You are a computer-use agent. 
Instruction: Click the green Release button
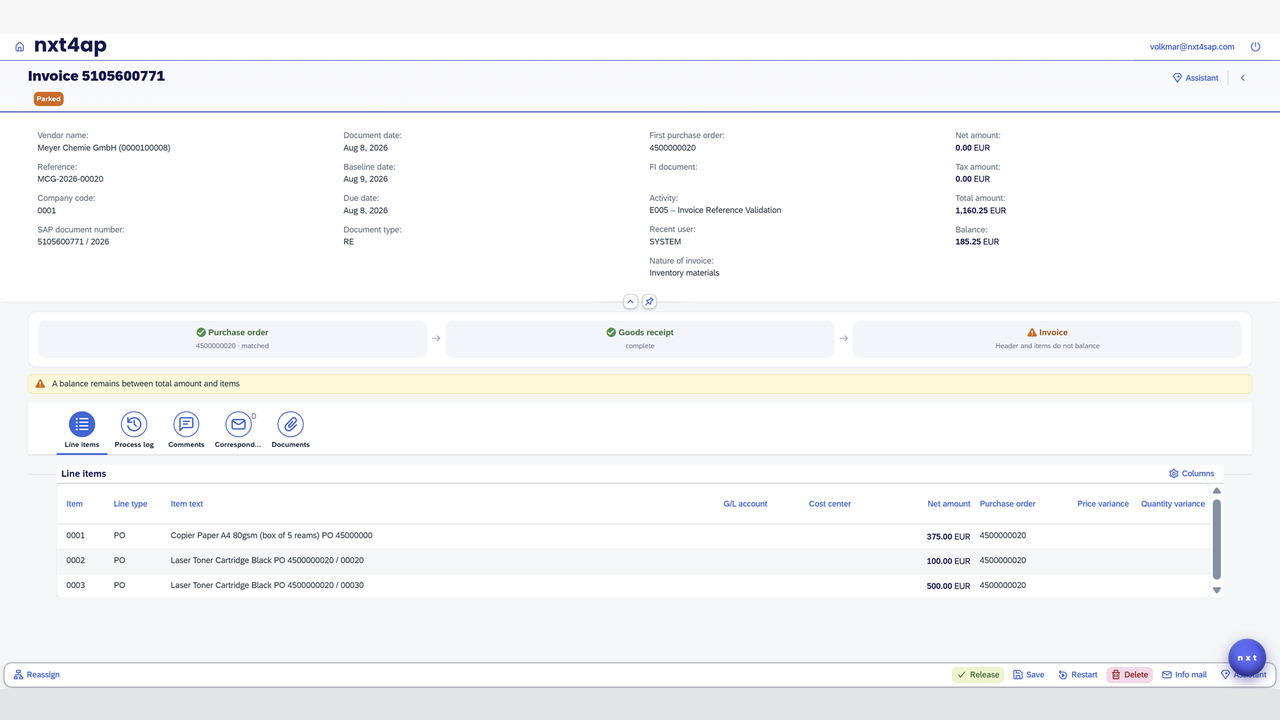coord(978,675)
